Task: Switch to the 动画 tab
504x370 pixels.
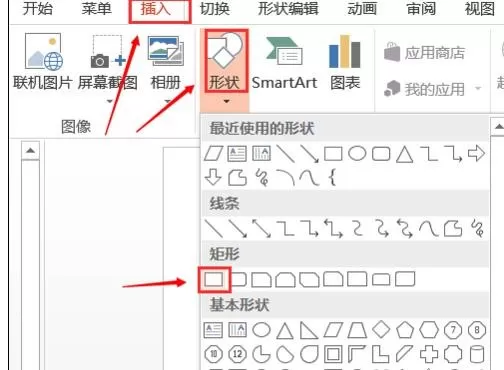Action: coord(362,8)
